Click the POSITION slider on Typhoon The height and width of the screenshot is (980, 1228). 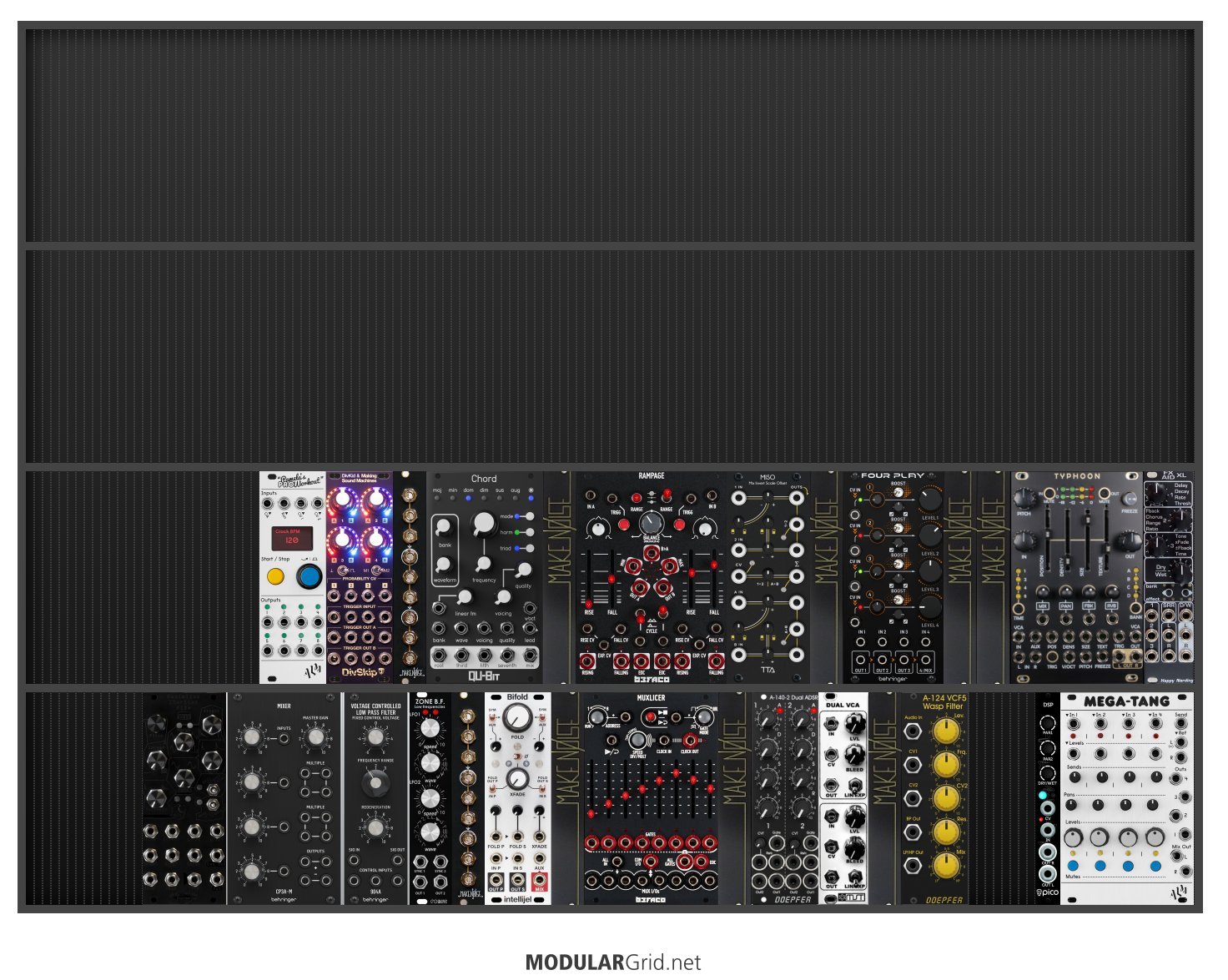pos(1049,542)
